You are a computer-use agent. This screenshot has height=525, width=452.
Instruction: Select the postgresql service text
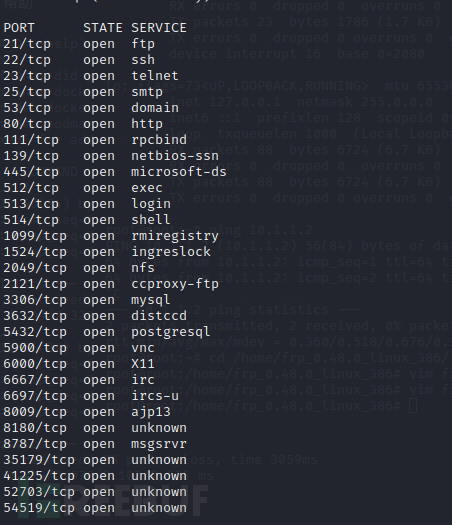pyautogui.click(x=171, y=332)
